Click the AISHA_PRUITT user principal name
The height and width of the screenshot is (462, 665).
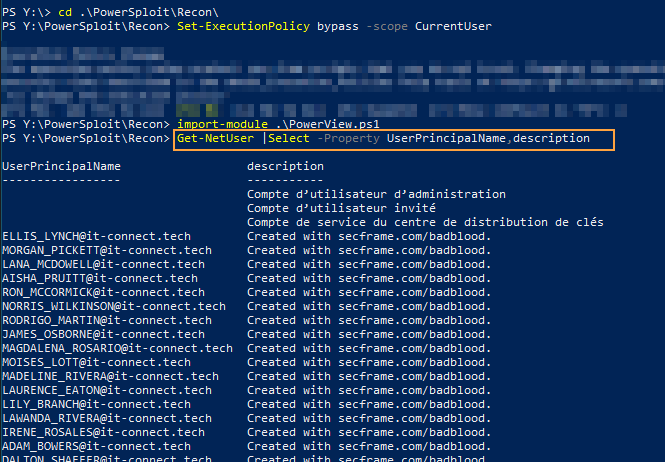(100, 278)
